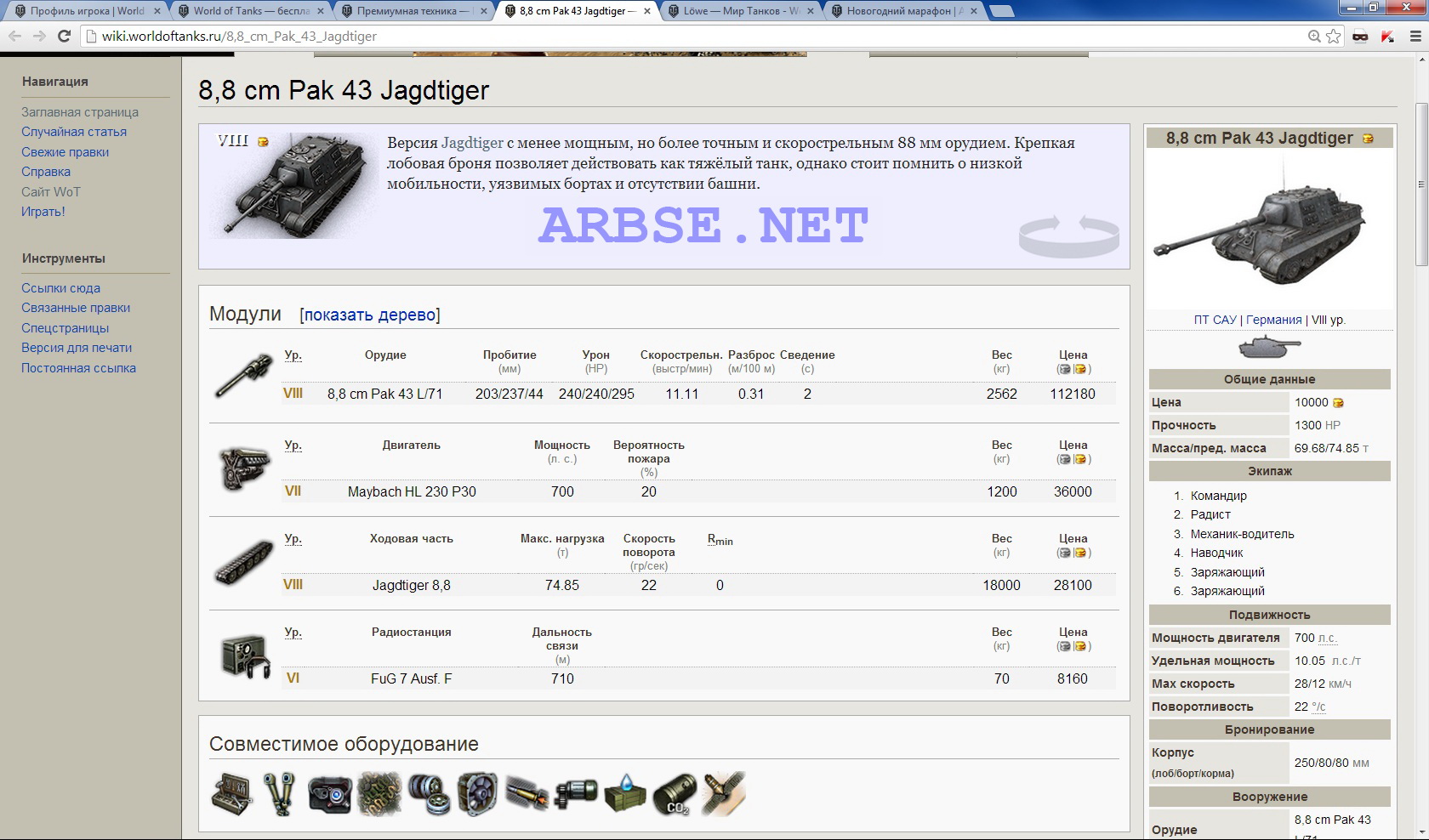Go back to the previous page

(x=14, y=37)
